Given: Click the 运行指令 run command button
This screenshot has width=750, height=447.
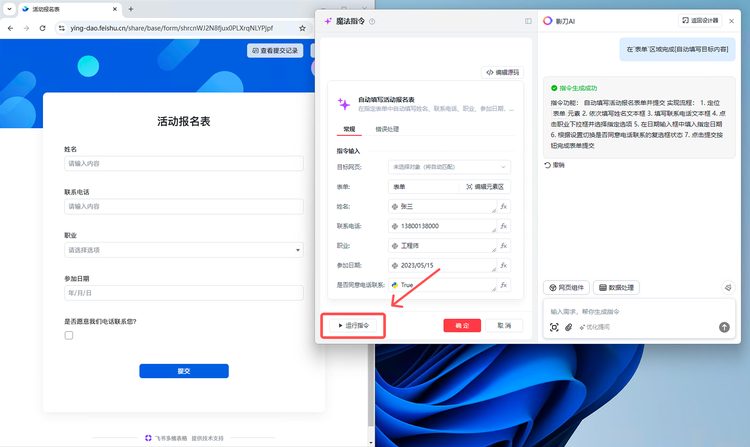Looking at the screenshot, I should [353, 326].
